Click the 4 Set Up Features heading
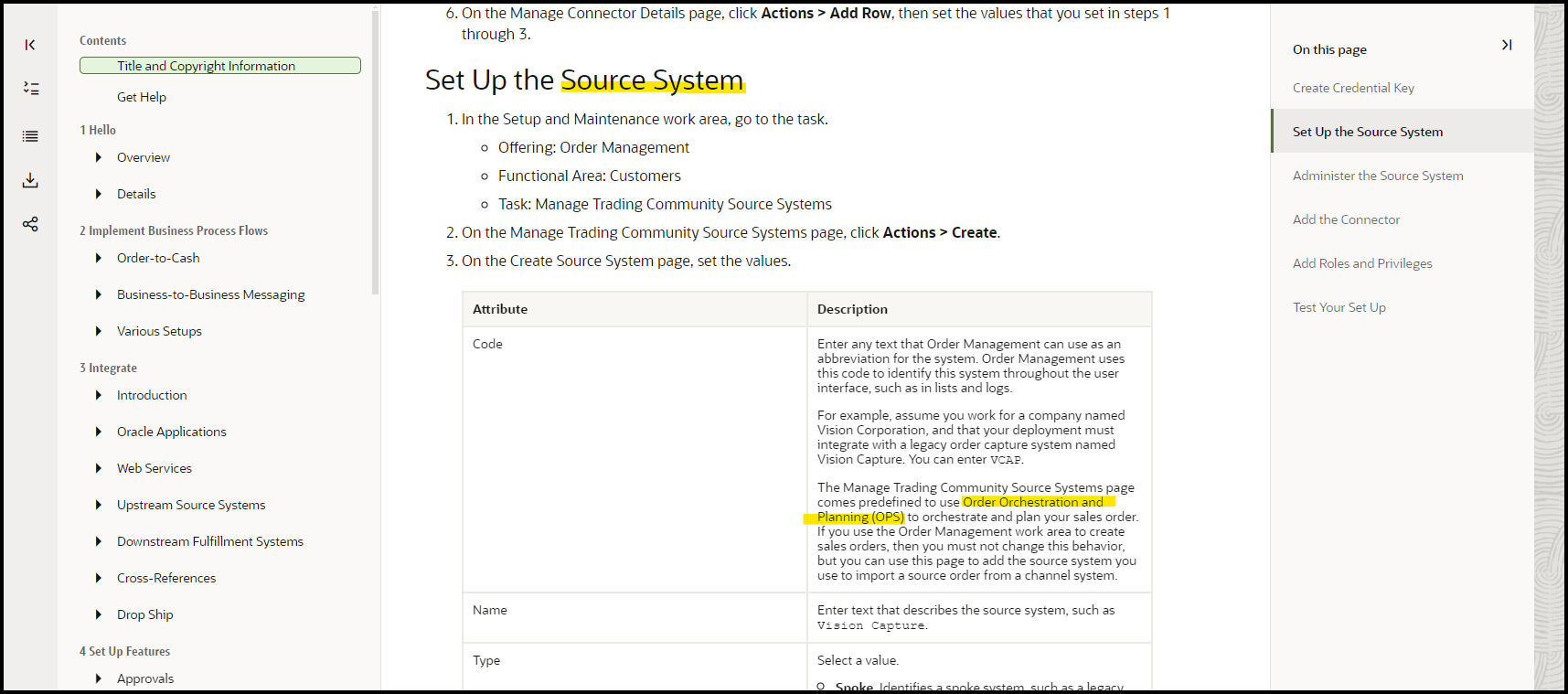1568x694 pixels. (124, 651)
